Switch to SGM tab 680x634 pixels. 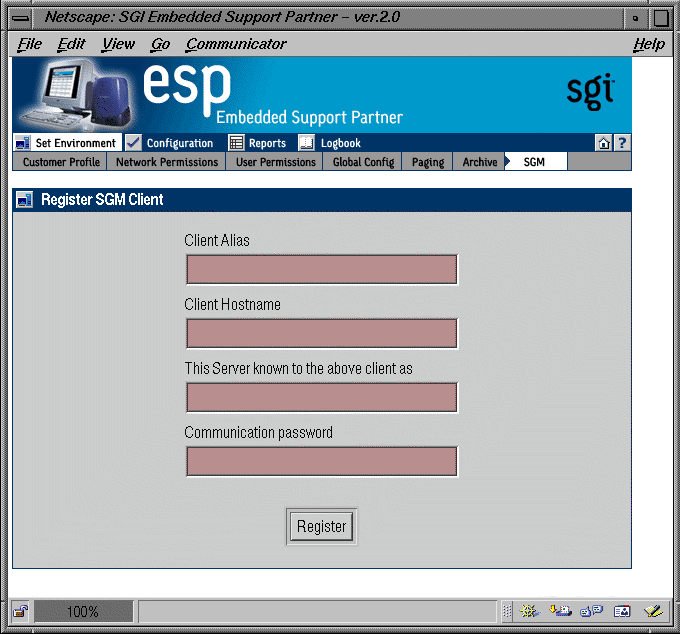tap(536, 162)
